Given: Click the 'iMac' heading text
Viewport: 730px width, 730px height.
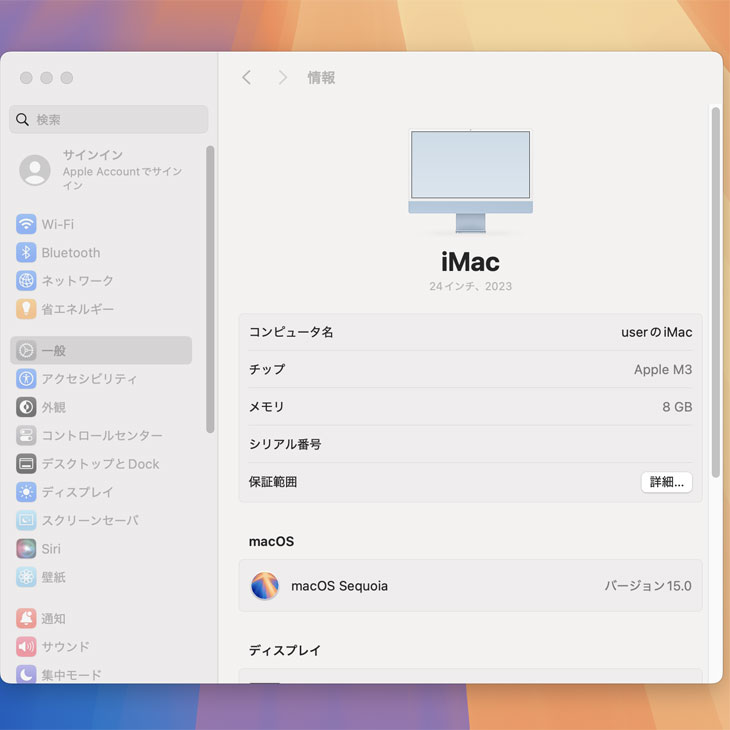Looking at the screenshot, I should [470, 262].
